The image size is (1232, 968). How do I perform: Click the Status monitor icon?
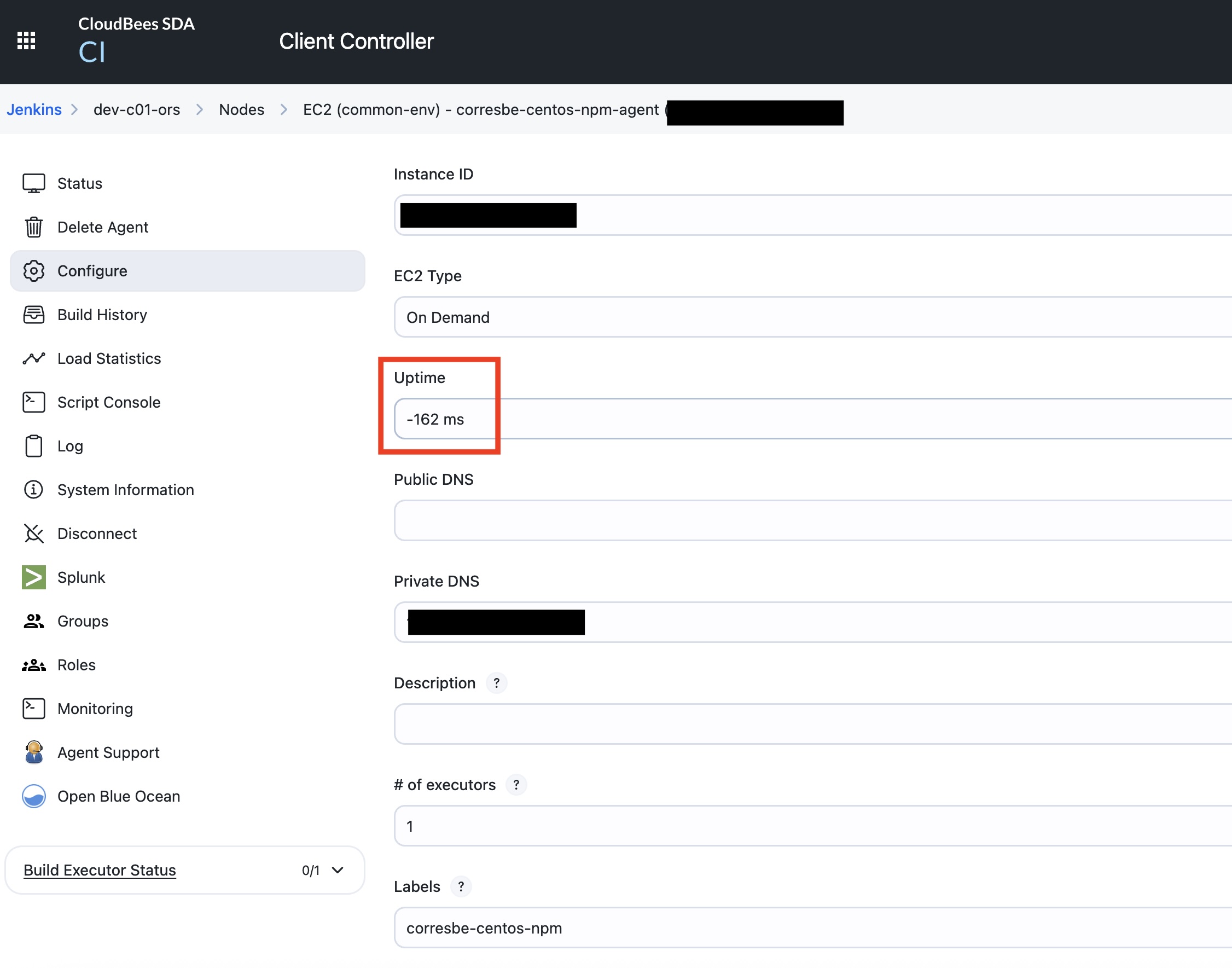33,184
